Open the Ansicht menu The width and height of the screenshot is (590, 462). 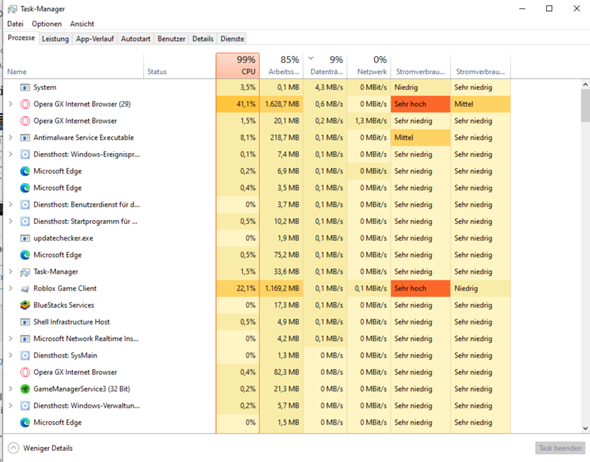(x=82, y=24)
